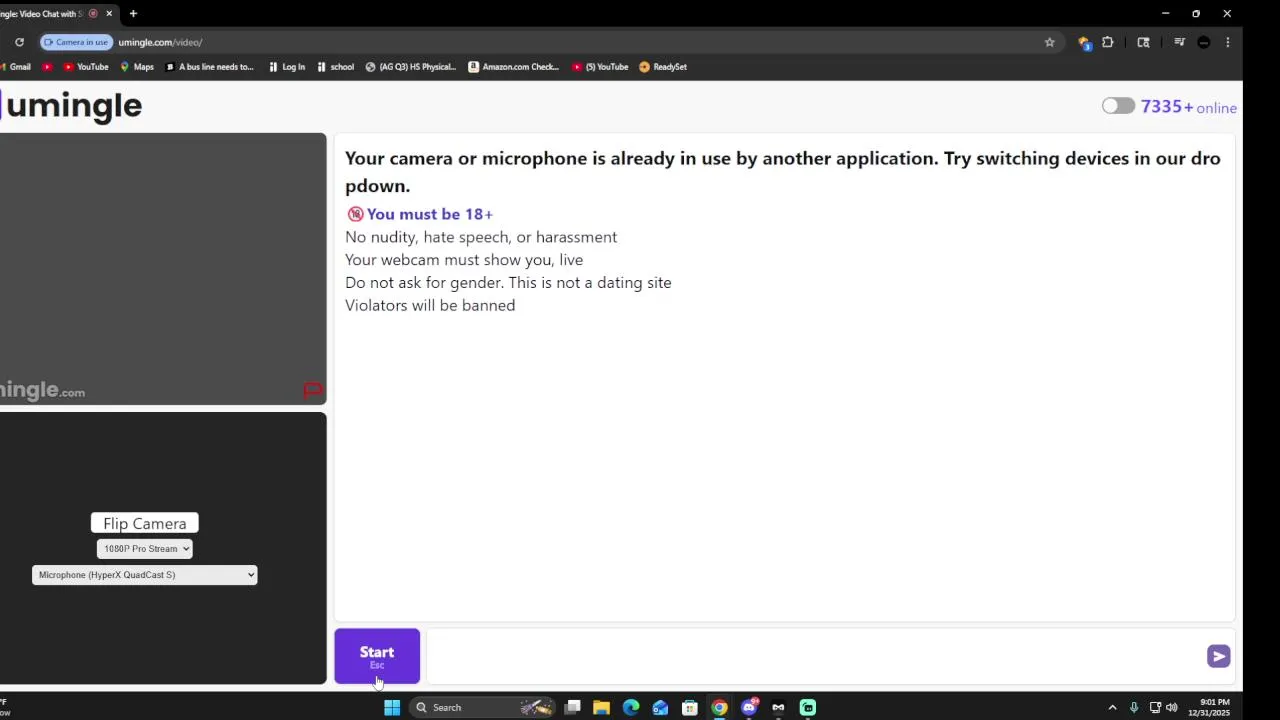Toggle the switch beside the online count

point(1118,106)
